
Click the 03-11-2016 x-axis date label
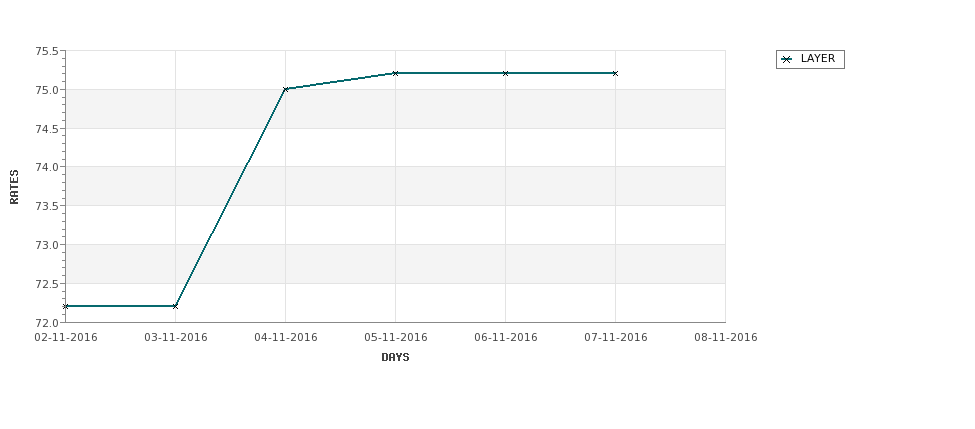pyautogui.click(x=175, y=337)
